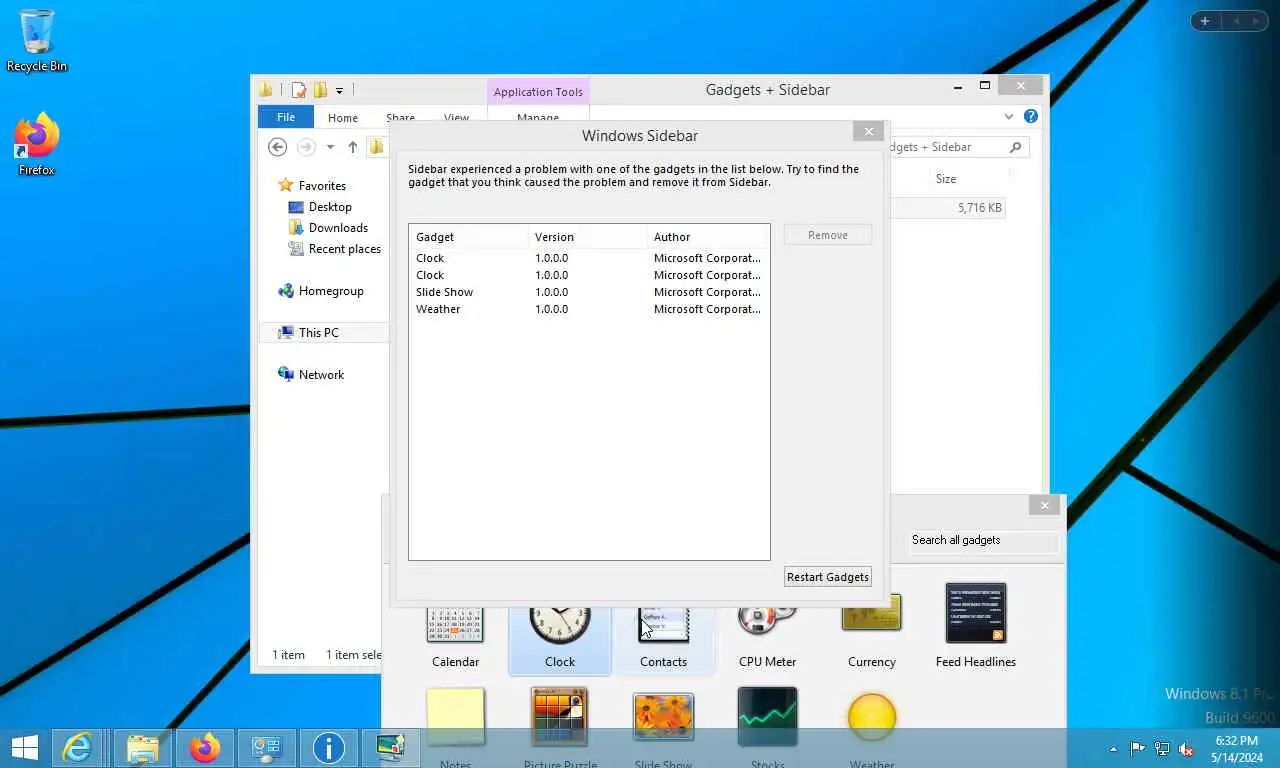Open Firefox from the taskbar
Viewport: 1280px width, 768px height.
(205, 748)
